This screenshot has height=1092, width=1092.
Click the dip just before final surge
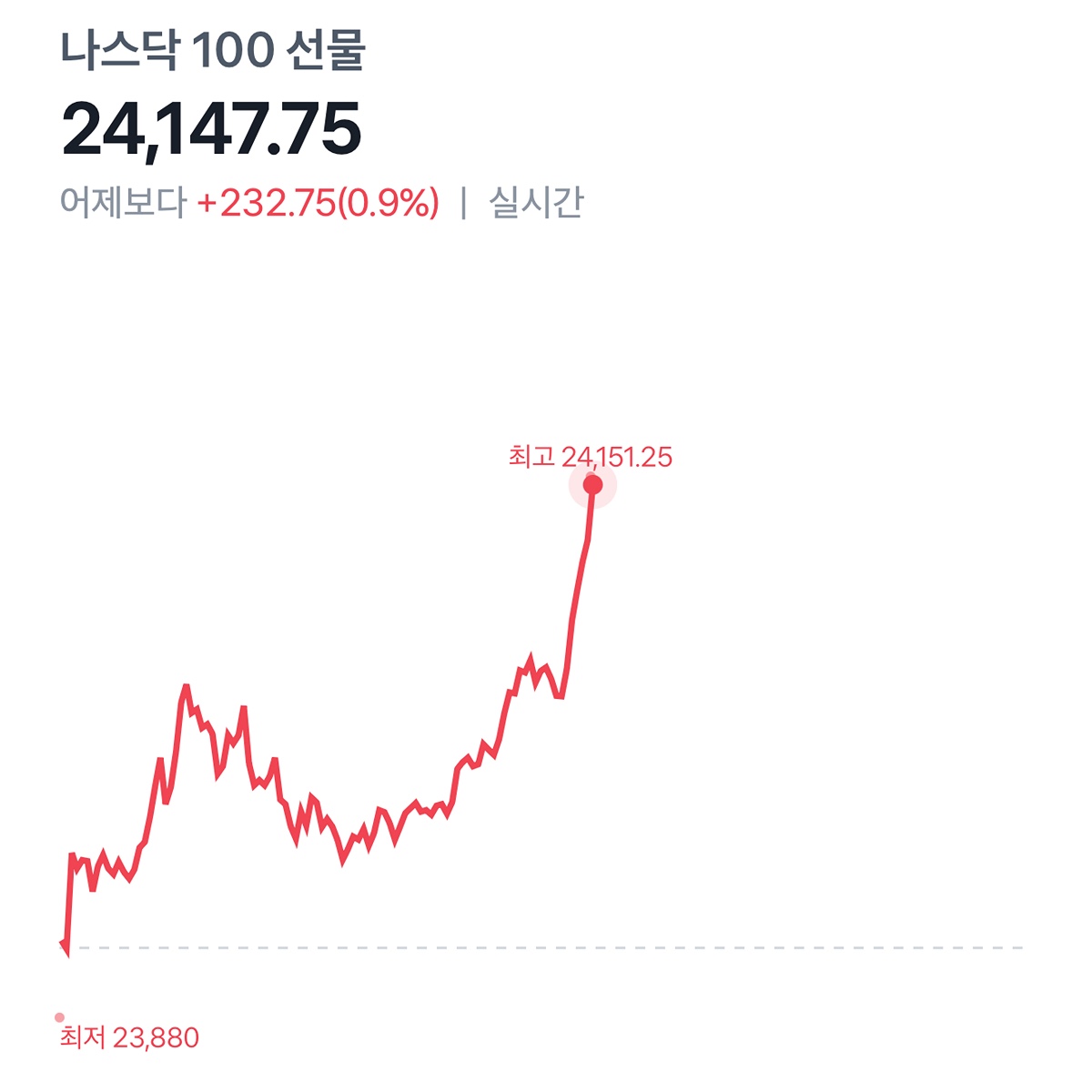tap(559, 696)
